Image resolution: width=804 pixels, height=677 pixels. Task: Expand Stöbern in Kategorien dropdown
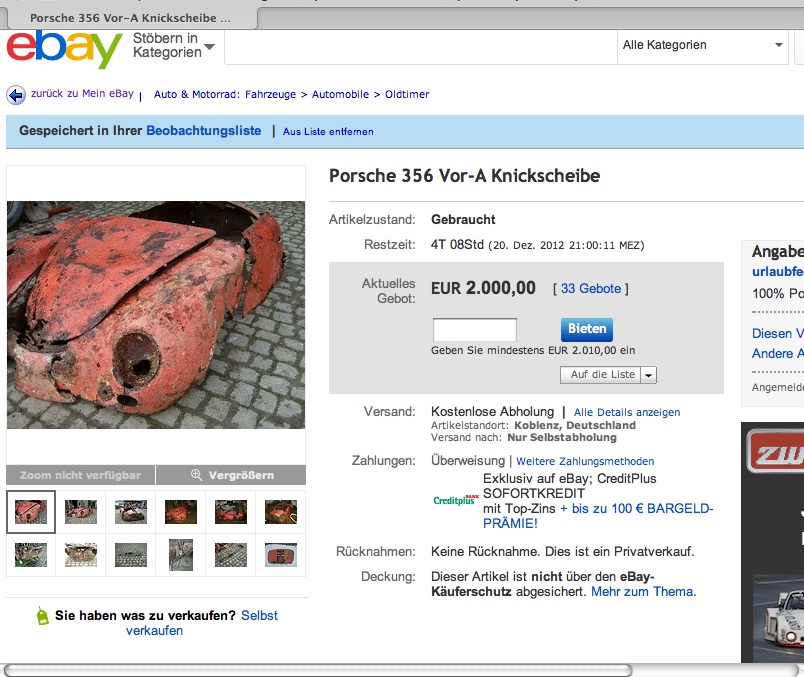click(x=173, y=46)
